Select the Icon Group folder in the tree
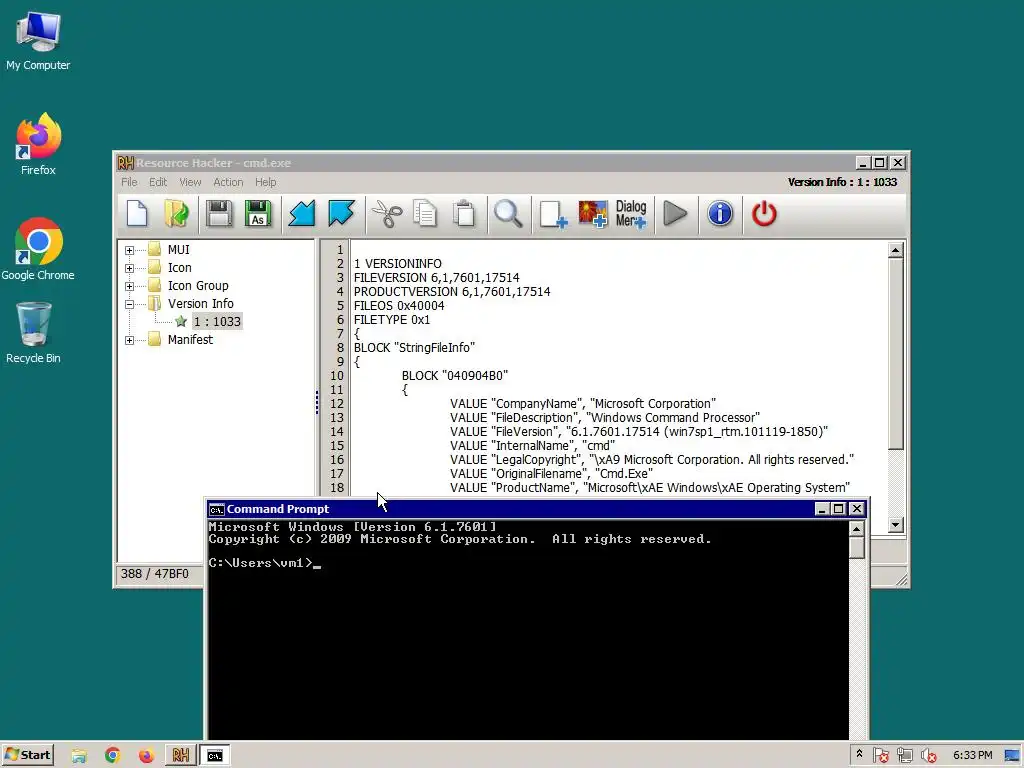This screenshot has width=1024, height=768. (198, 285)
